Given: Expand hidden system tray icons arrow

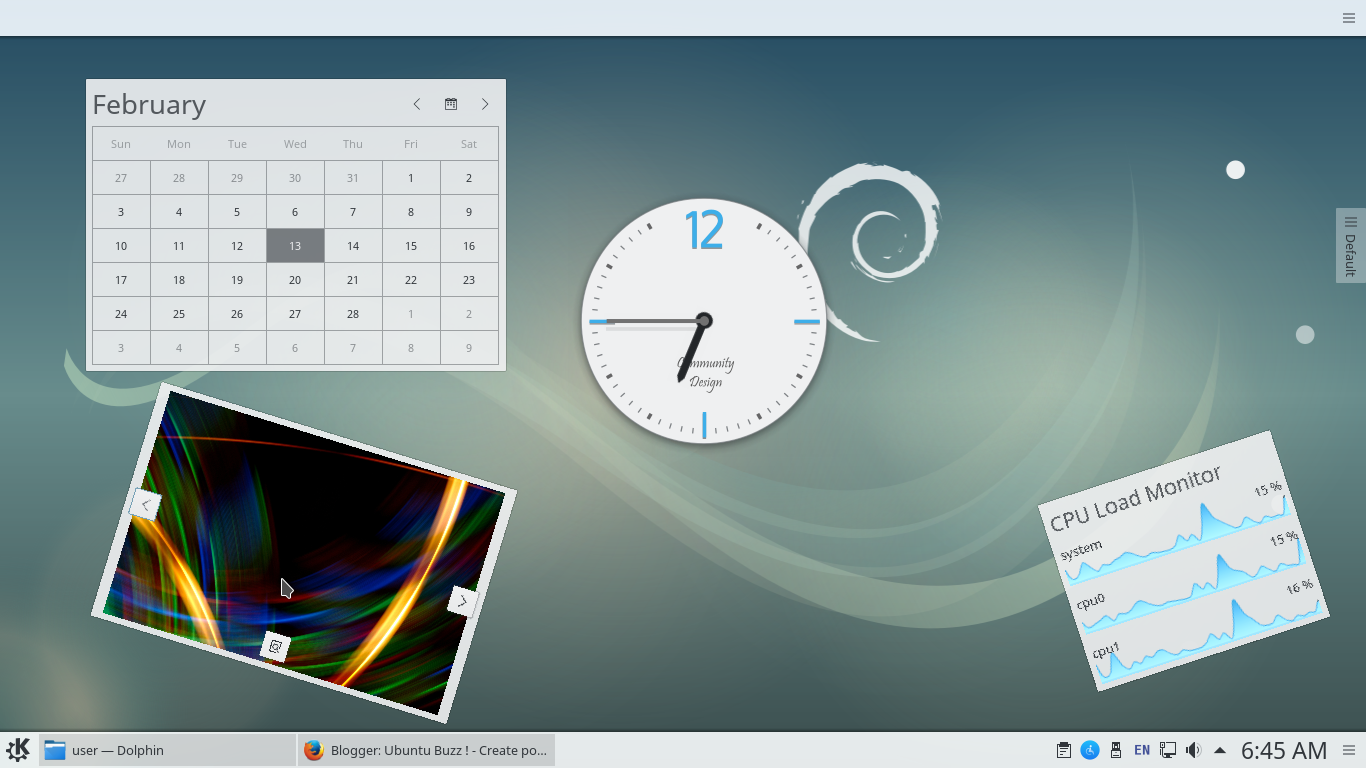Looking at the screenshot, I should tap(1219, 750).
